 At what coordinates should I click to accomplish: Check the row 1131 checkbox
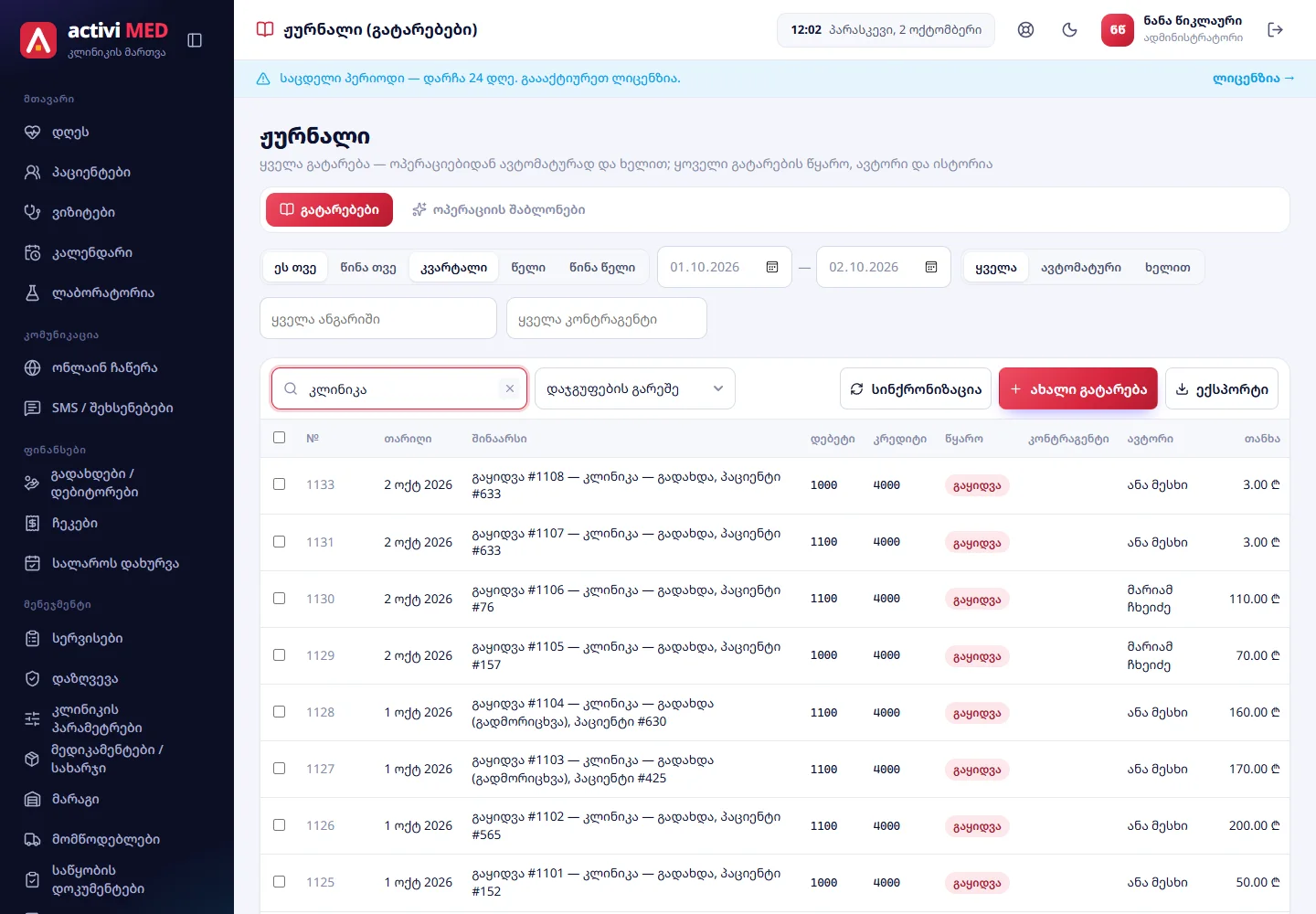(x=280, y=542)
